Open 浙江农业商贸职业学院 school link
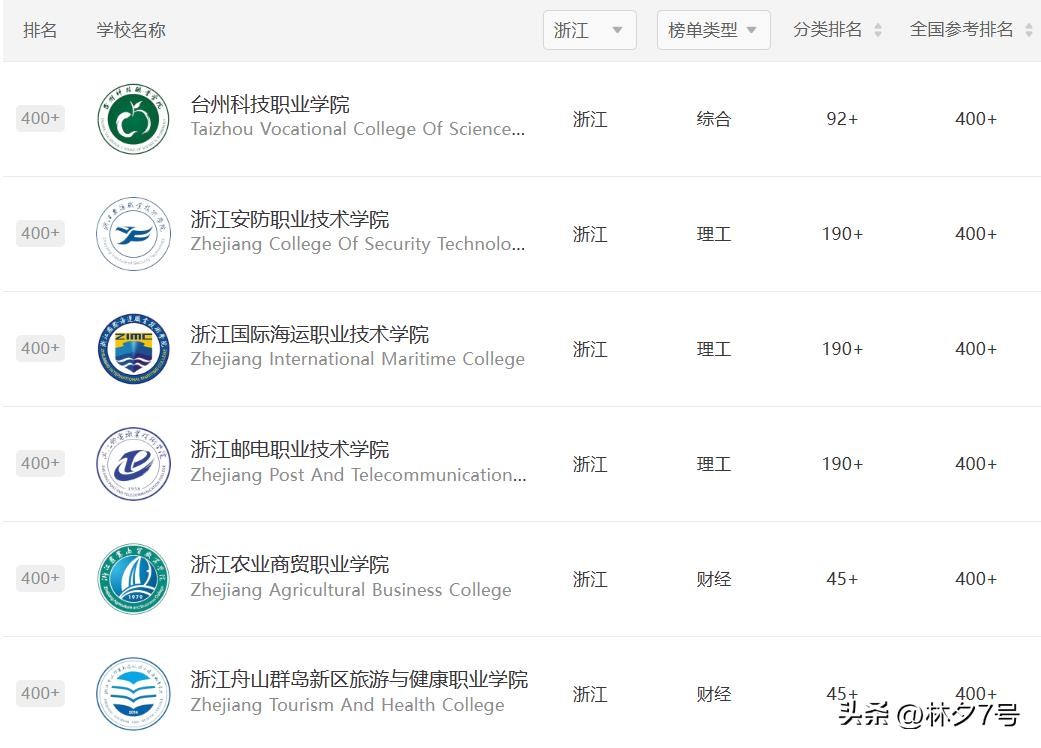The width and height of the screenshot is (1041, 748). 290,565
